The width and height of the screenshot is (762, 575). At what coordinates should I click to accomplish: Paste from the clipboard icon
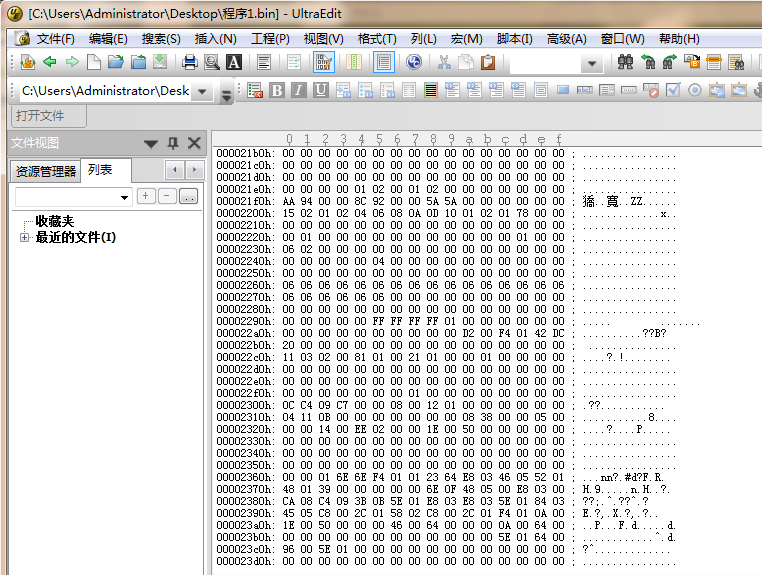(x=488, y=62)
